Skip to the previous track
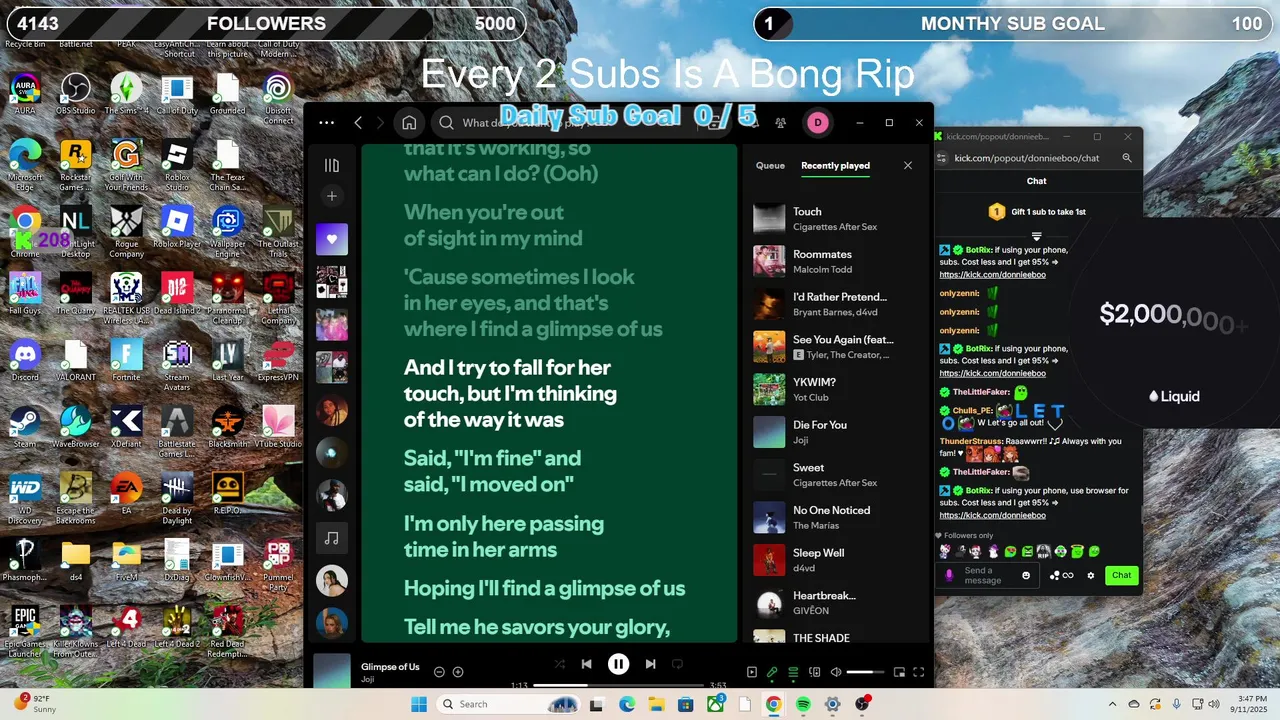 pos(587,664)
